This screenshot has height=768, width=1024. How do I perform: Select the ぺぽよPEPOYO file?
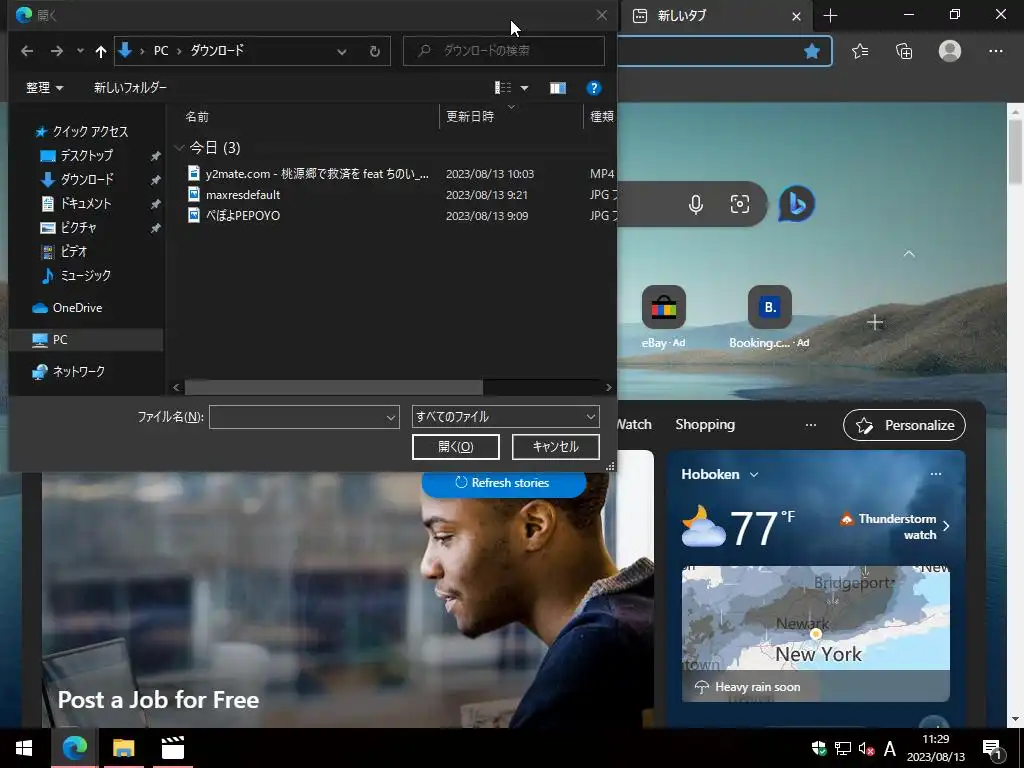(243, 216)
